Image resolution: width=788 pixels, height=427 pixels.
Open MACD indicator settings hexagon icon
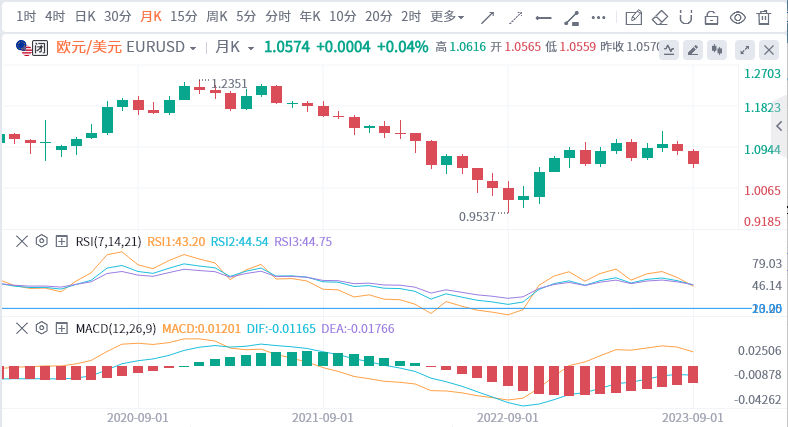click(42, 328)
